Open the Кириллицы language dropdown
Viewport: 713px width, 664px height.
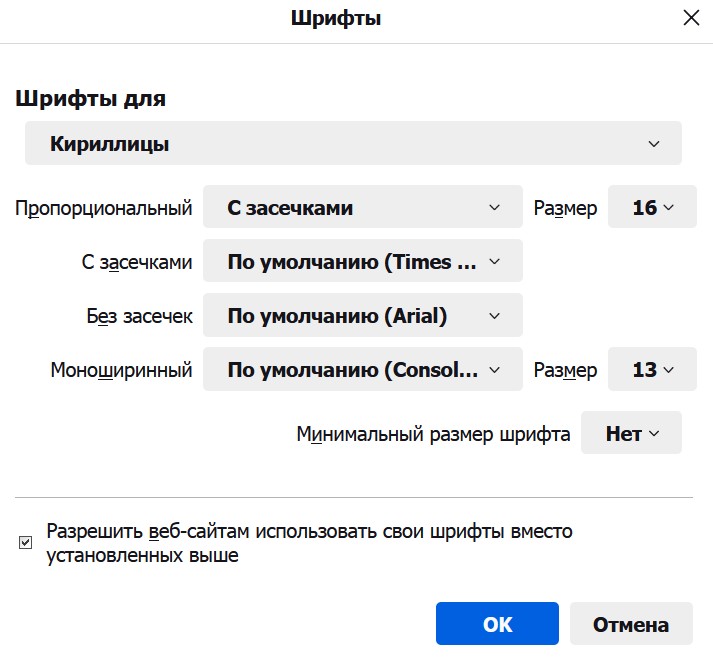point(353,144)
